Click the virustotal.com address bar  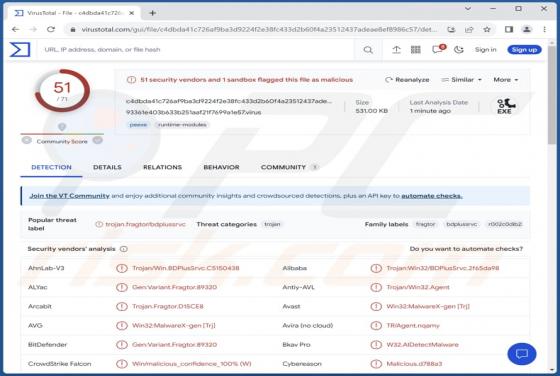point(259,29)
